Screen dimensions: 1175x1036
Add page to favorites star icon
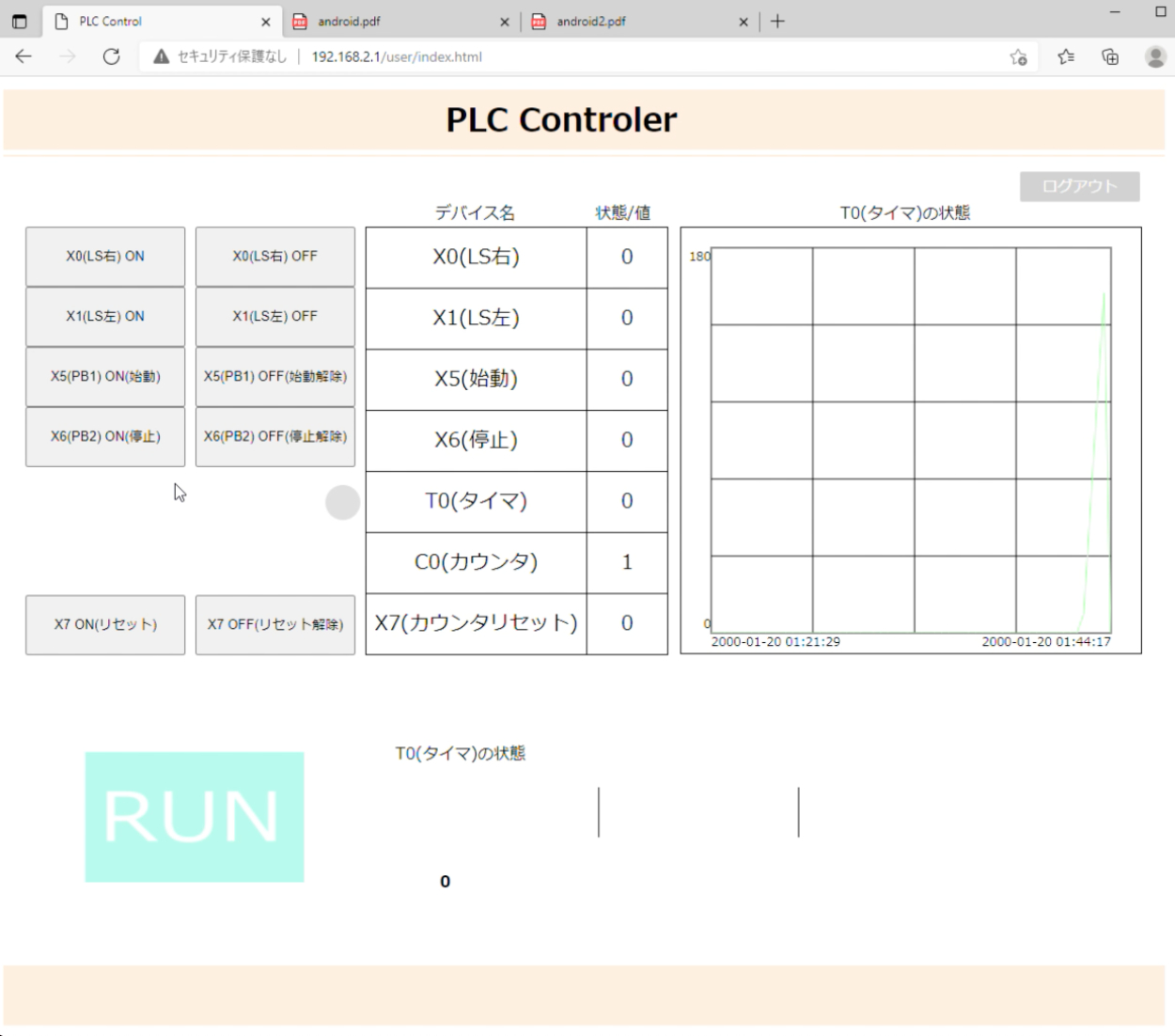[x=1018, y=57]
